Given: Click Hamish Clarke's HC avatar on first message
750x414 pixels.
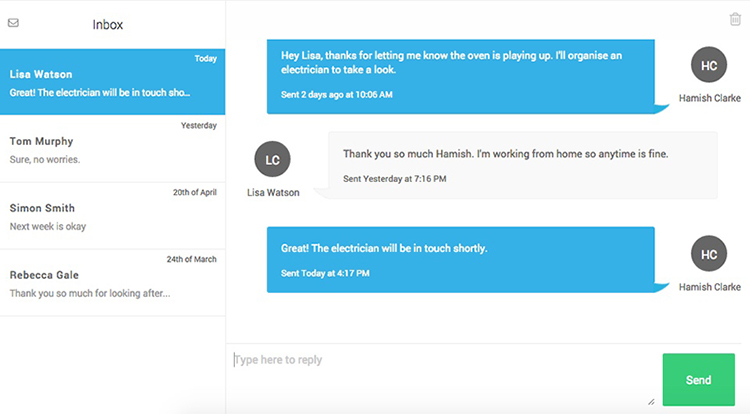Looking at the screenshot, I should 709,66.
